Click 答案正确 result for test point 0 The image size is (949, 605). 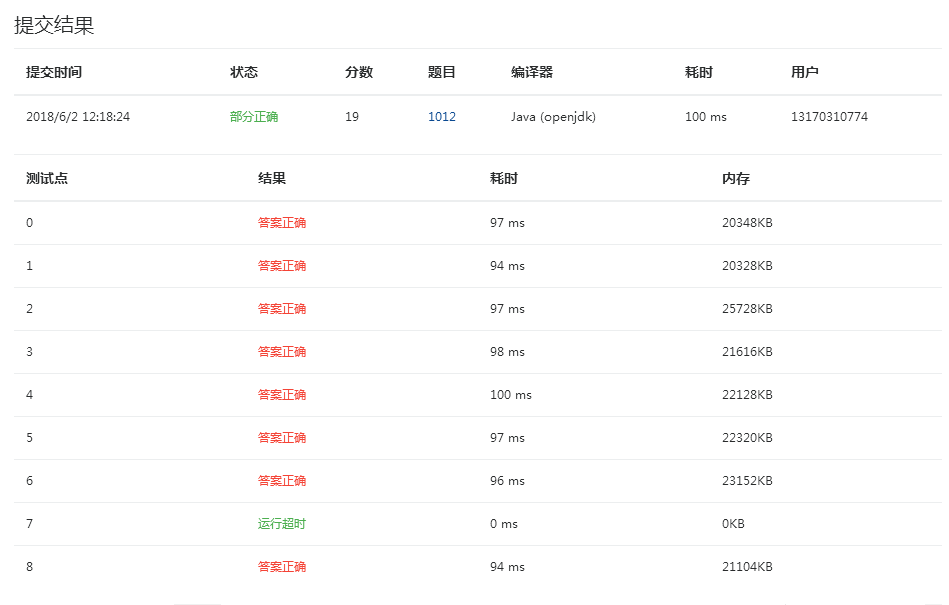coord(282,223)
